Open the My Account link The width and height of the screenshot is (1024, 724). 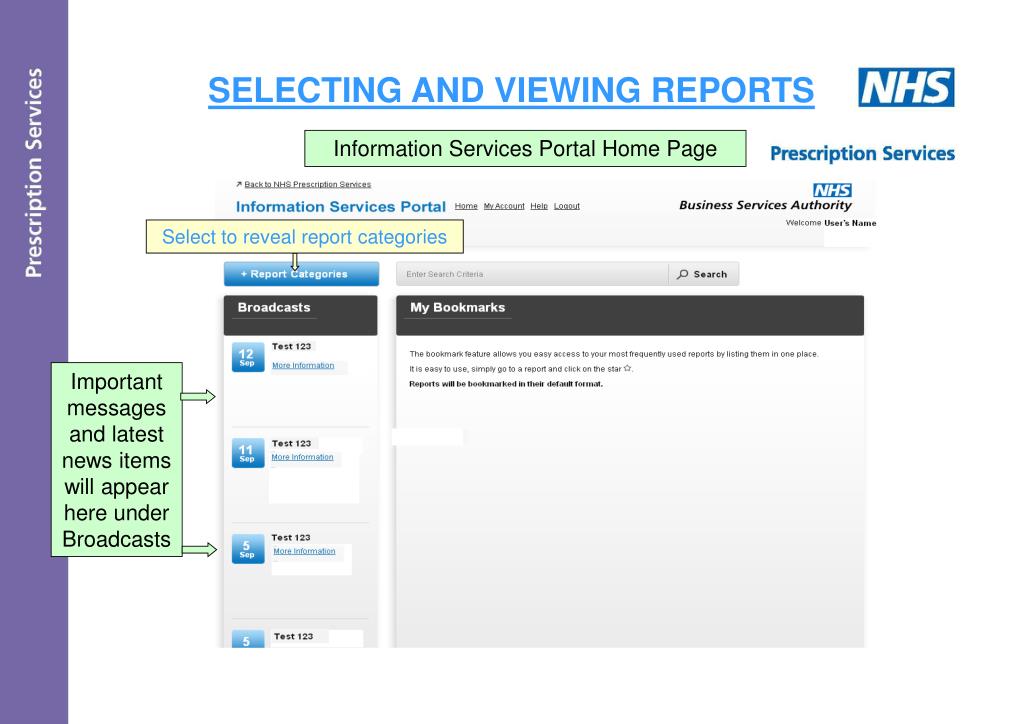click(504, 206)
